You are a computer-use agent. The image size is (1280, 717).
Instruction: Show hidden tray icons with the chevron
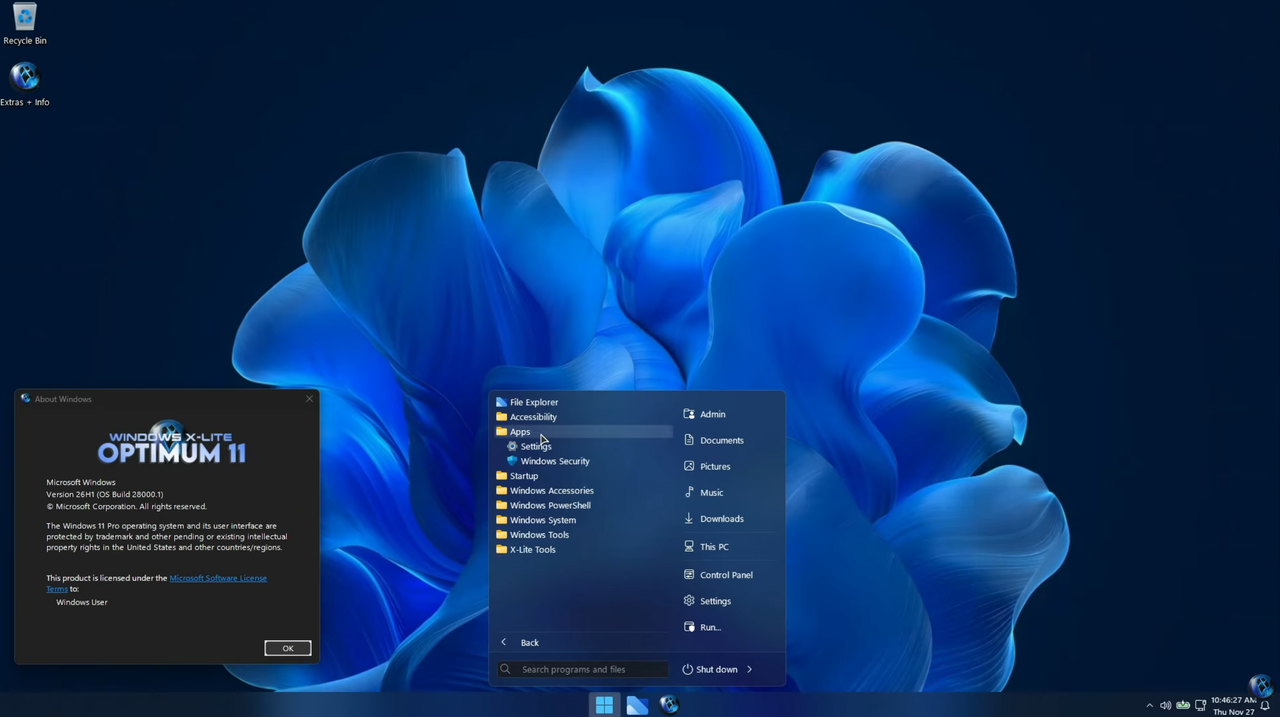1149,705
